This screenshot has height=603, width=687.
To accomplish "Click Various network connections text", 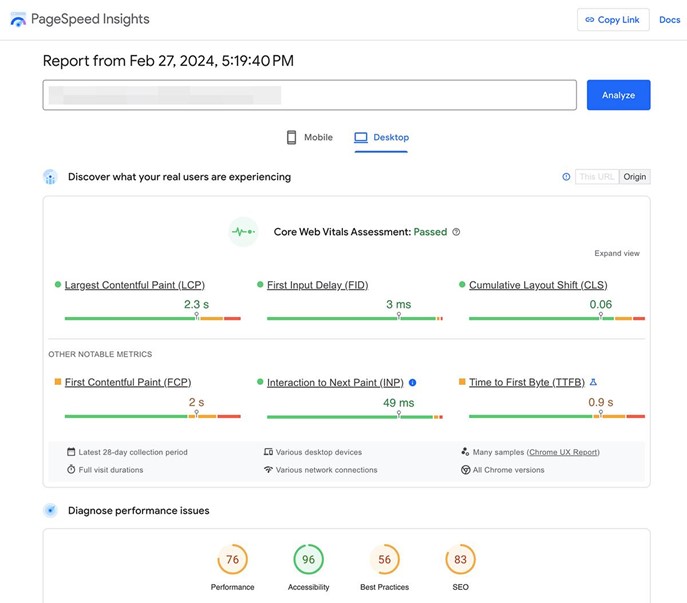I will 326,470.
